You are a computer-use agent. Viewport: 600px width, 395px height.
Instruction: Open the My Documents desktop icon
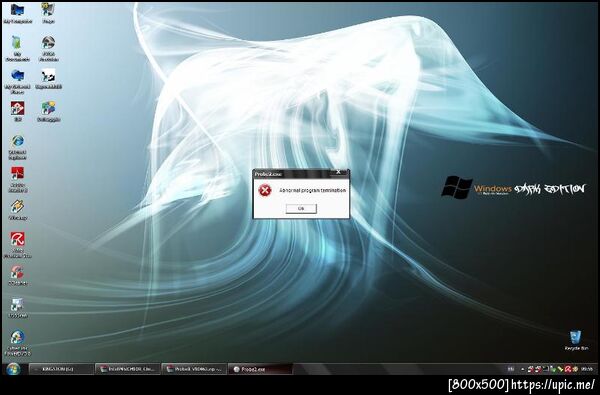(x=18, y=48)
